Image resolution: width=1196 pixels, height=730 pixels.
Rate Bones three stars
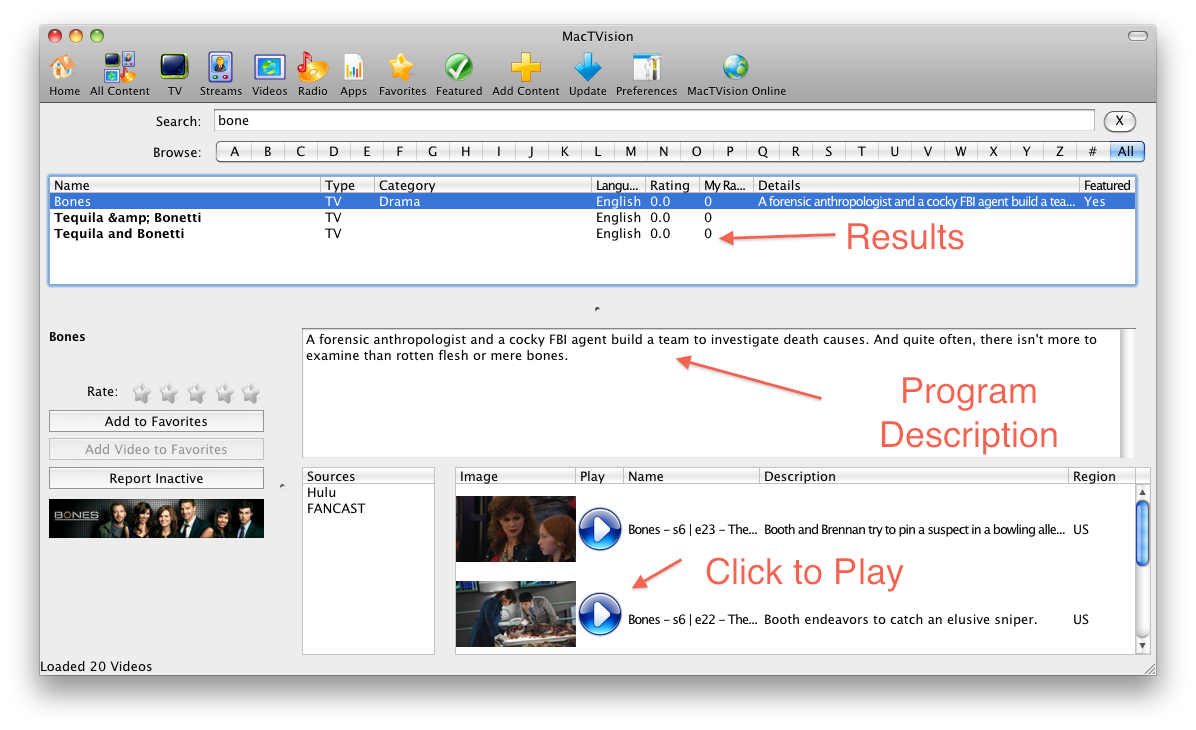(x=196, y=393)
